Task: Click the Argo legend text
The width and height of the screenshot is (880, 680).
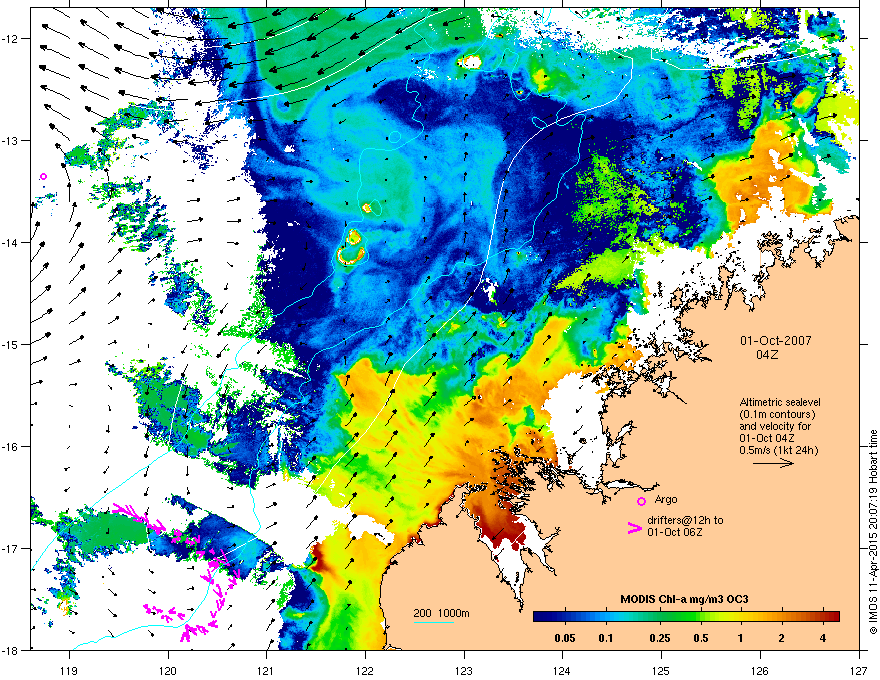Action: 666,499
